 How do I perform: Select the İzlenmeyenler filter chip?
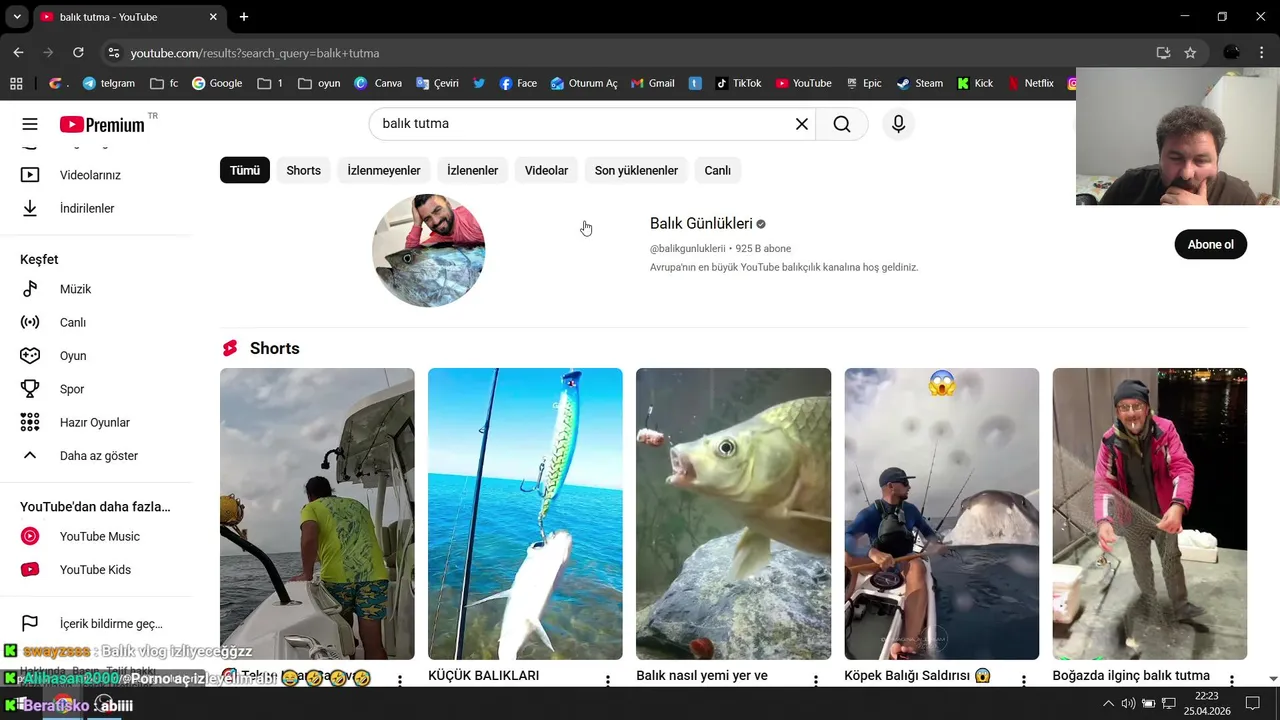(x=384, y=170)
